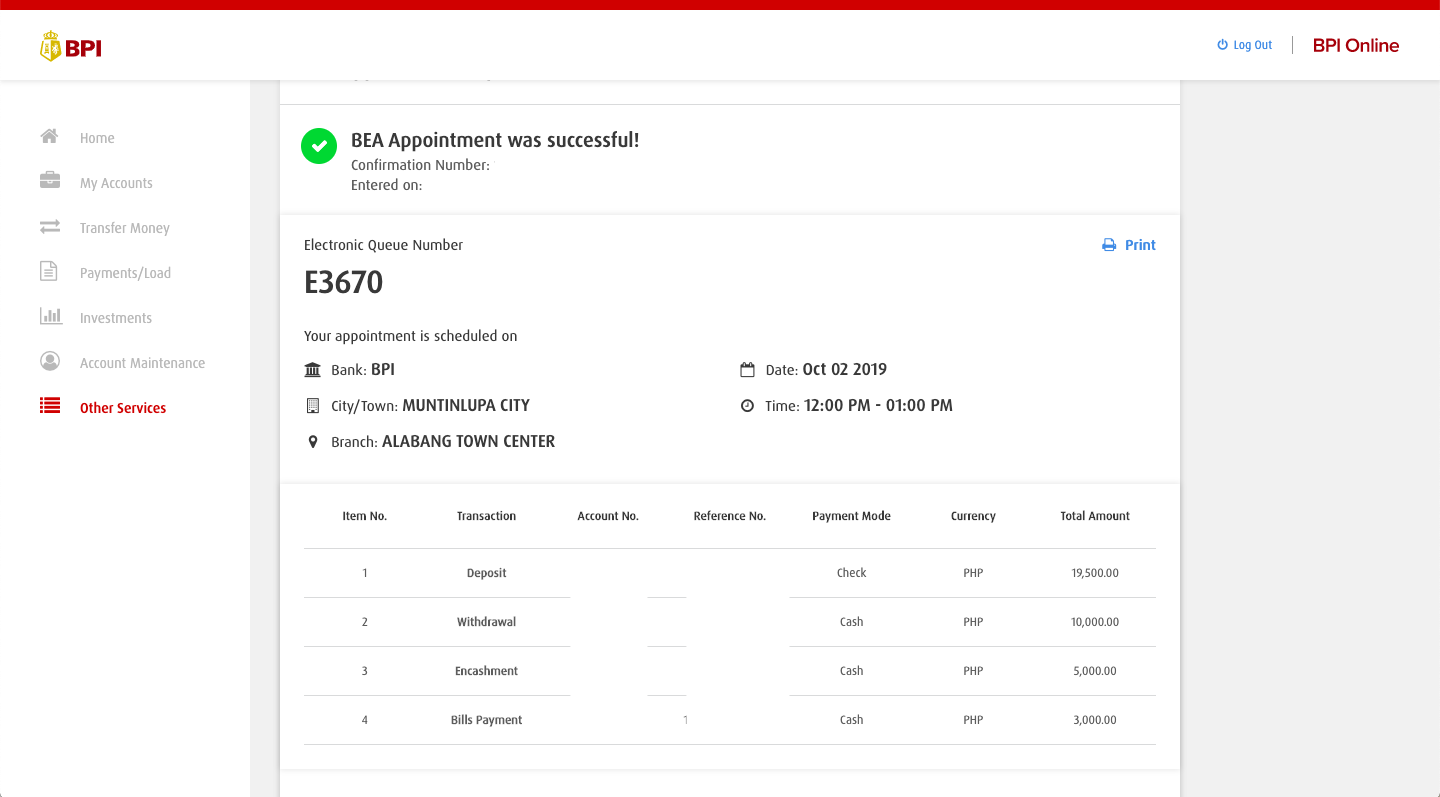1440x797 pixels.
Task: Click the Reference No. column header
Action: (730, 516)
